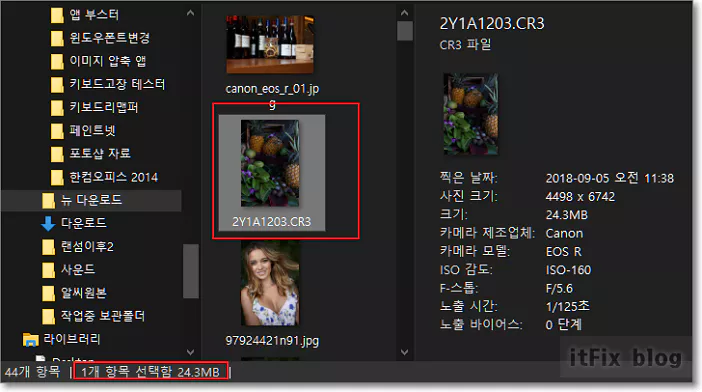
Task: Click folder icon for 포토샵 자료
Action: tap(57, 154)
